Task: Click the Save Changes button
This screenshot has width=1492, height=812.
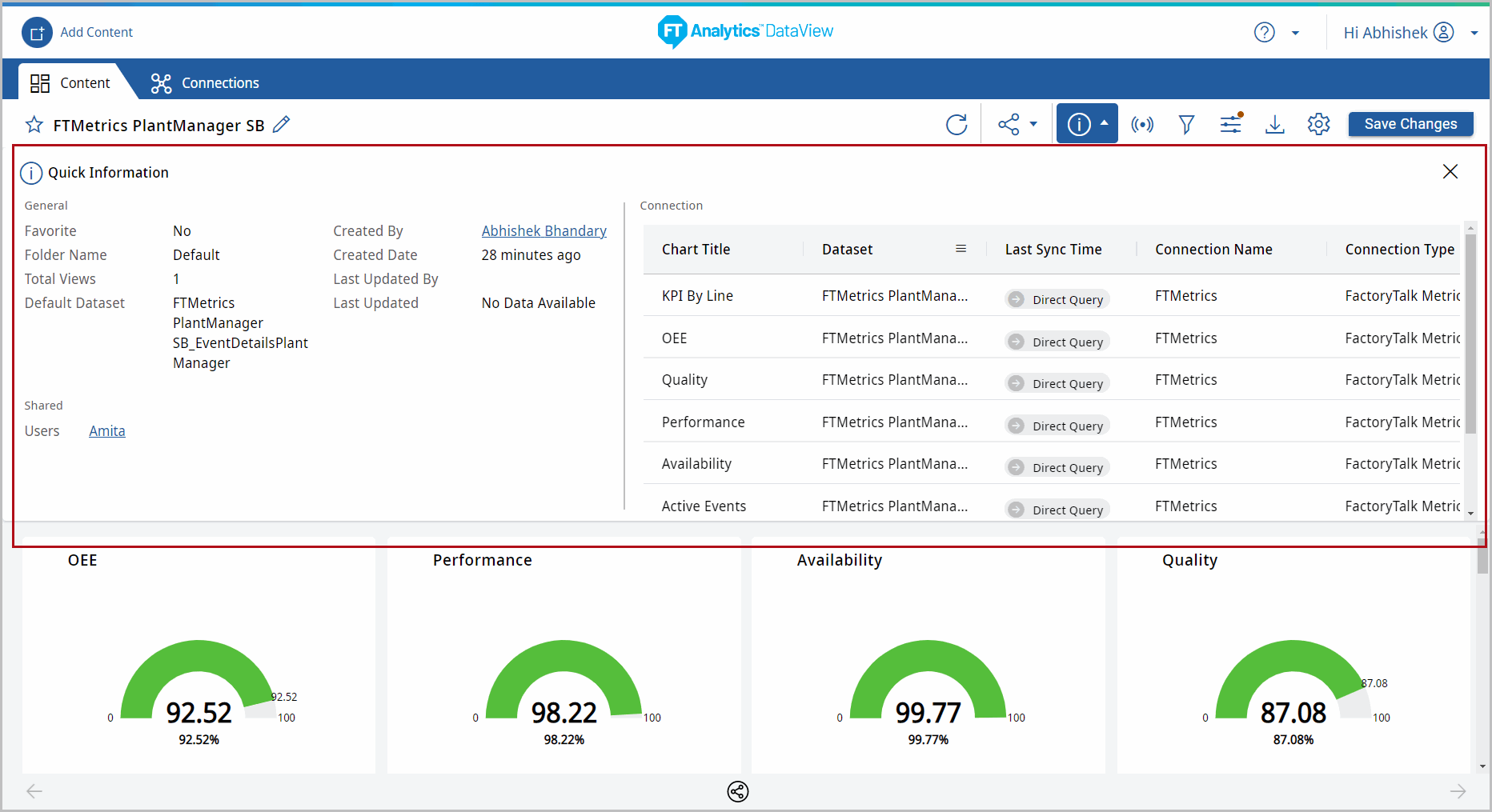Action: [1410, 124]
